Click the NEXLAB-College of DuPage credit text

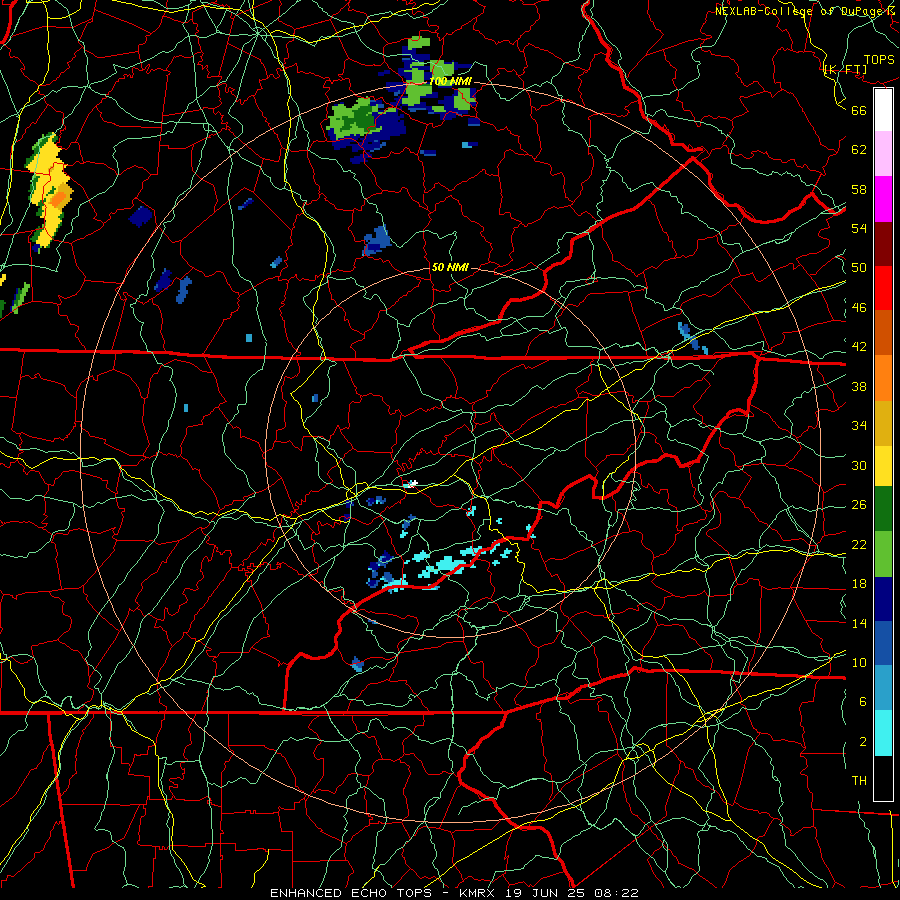(806, 10)
